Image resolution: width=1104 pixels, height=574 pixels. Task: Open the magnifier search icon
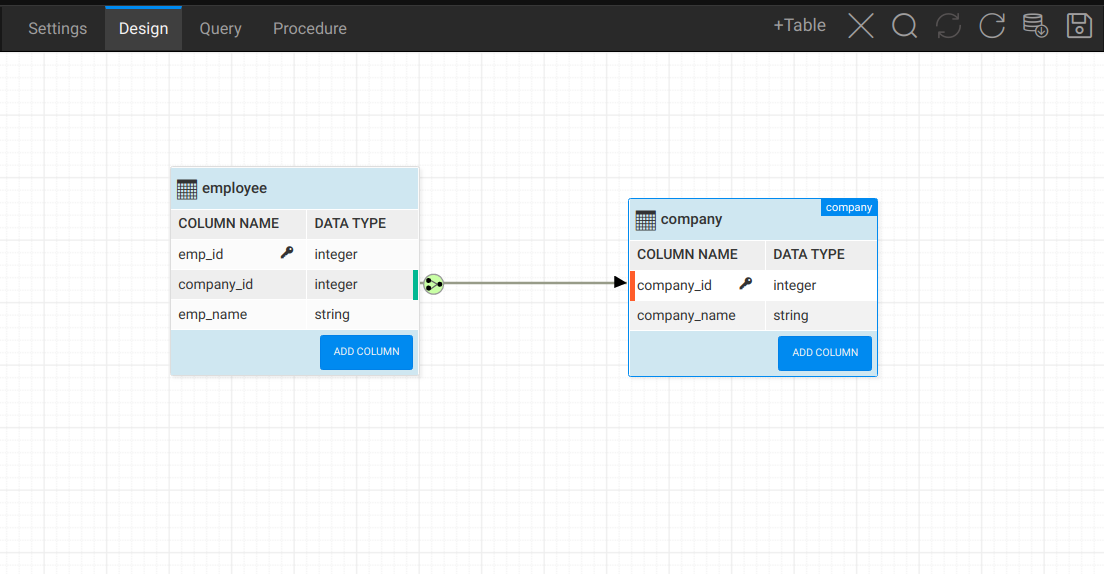tap(905, 26)
